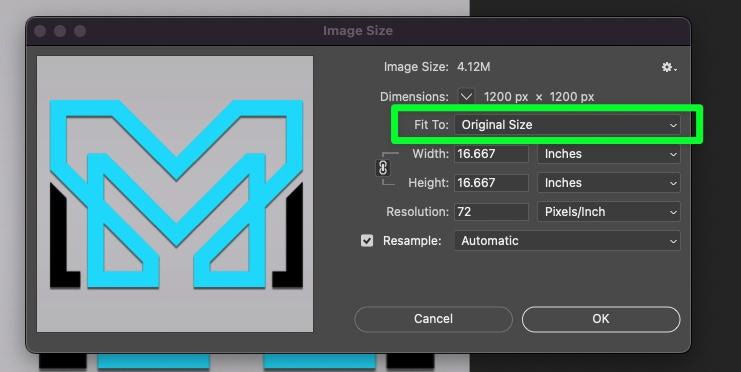The height and width of the screenshot is (372, 741).
Task: Click the Height value field
Action: [491, 183]
